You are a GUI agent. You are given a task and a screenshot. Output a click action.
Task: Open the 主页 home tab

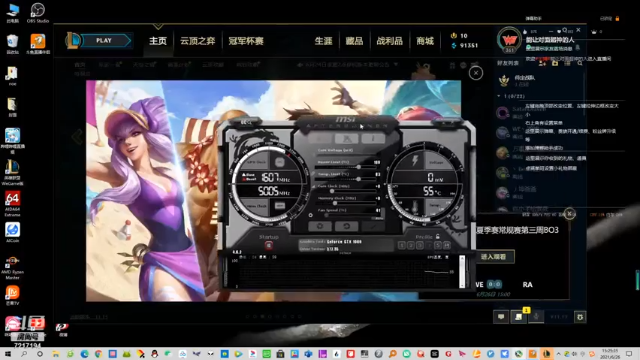pyautogui.click(x=158, y=41)
